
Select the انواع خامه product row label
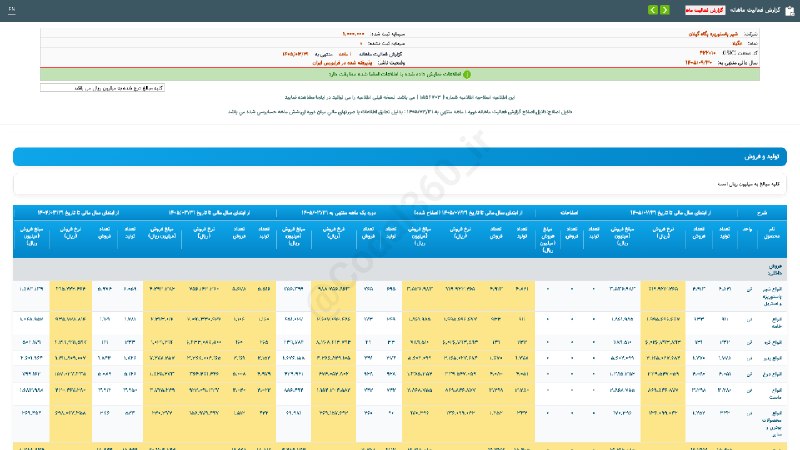coord(775,322)
